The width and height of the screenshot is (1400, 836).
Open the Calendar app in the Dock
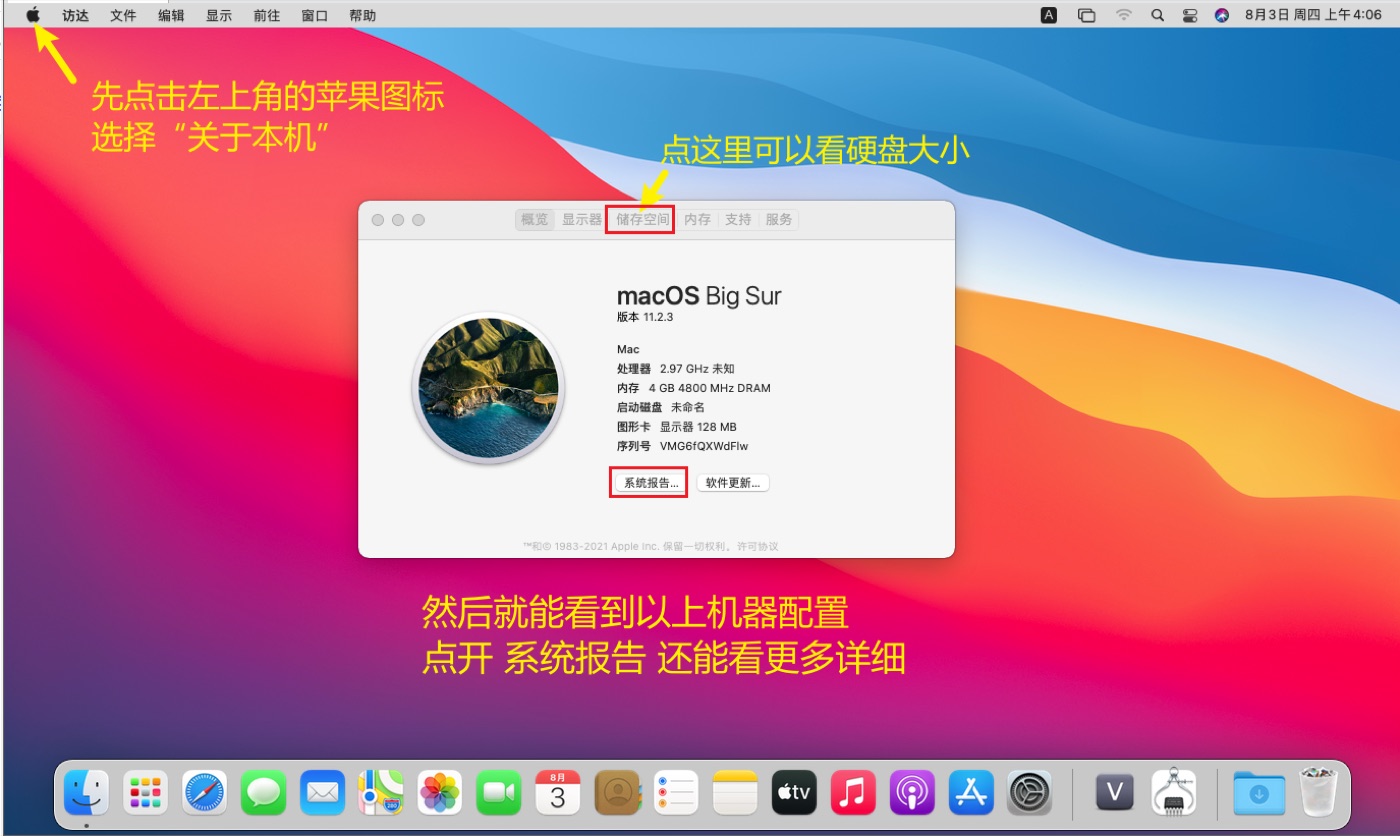click(558, 793)
